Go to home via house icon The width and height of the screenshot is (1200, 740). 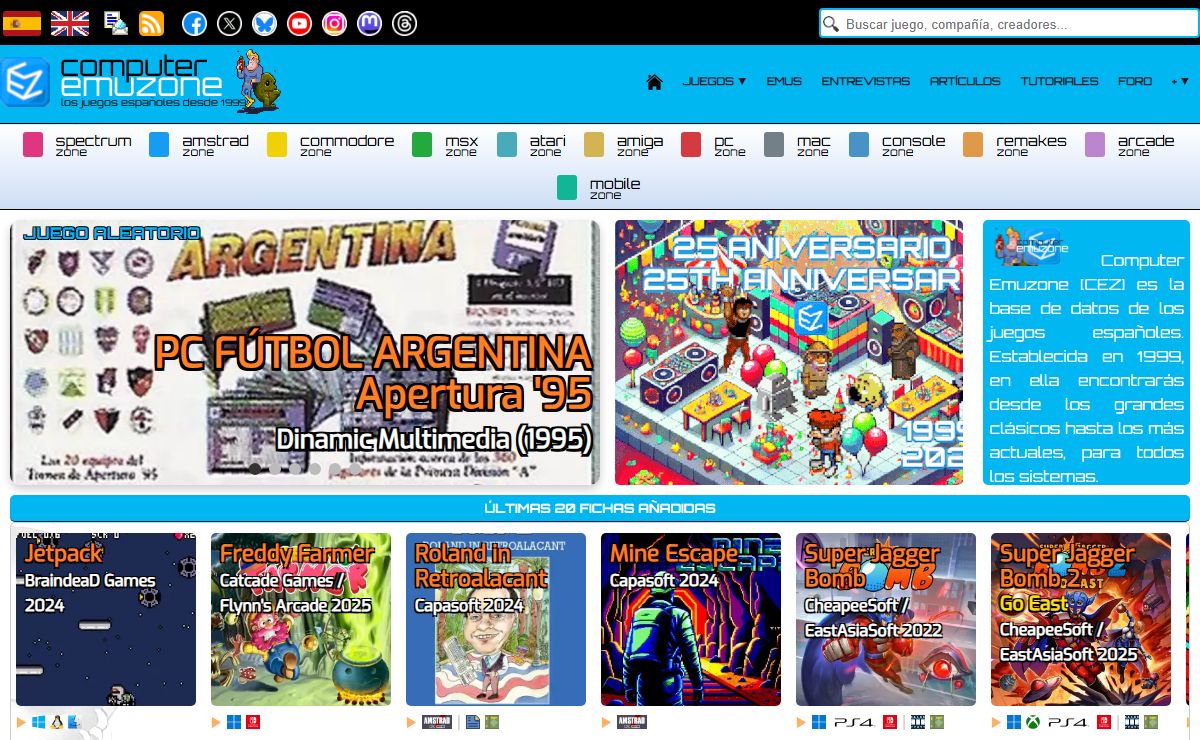[x=655, y=81]
